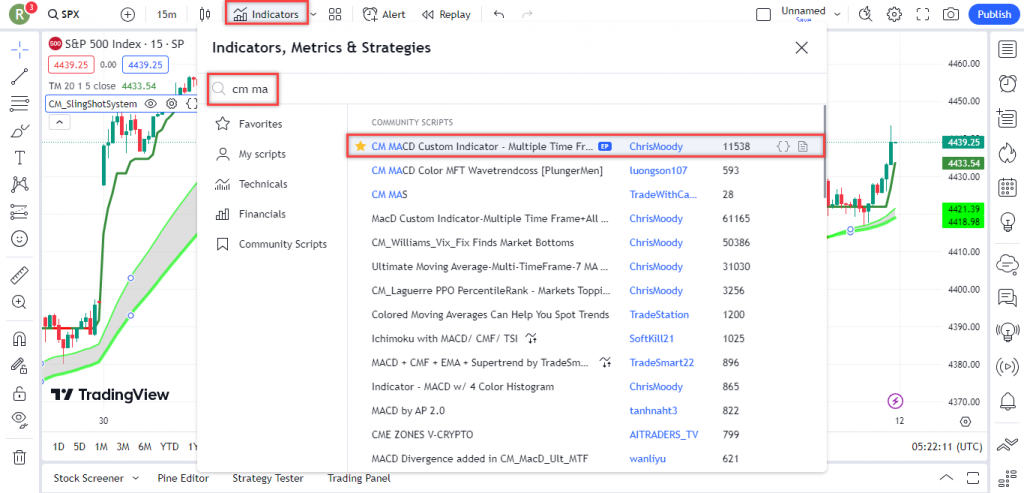Close the Indicators dialog
The image size is (1024, 493).
(x=801, y=48)
